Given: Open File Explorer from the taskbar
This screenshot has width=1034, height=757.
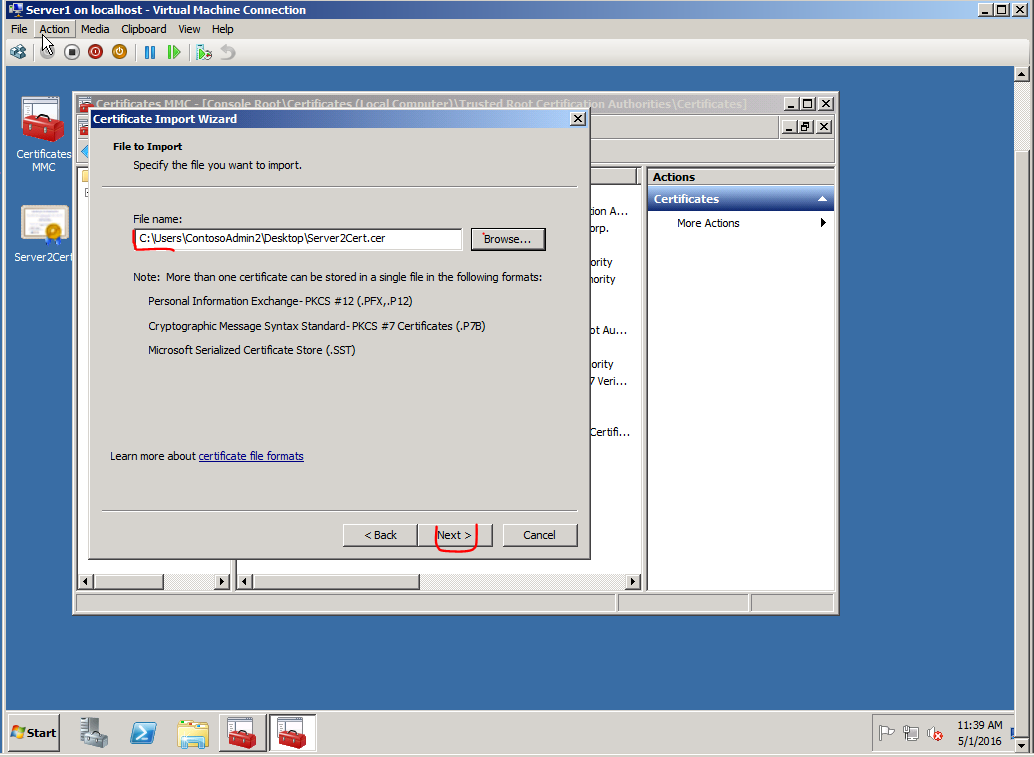Looking at the screenshot, I should click(x=193, y=733).
